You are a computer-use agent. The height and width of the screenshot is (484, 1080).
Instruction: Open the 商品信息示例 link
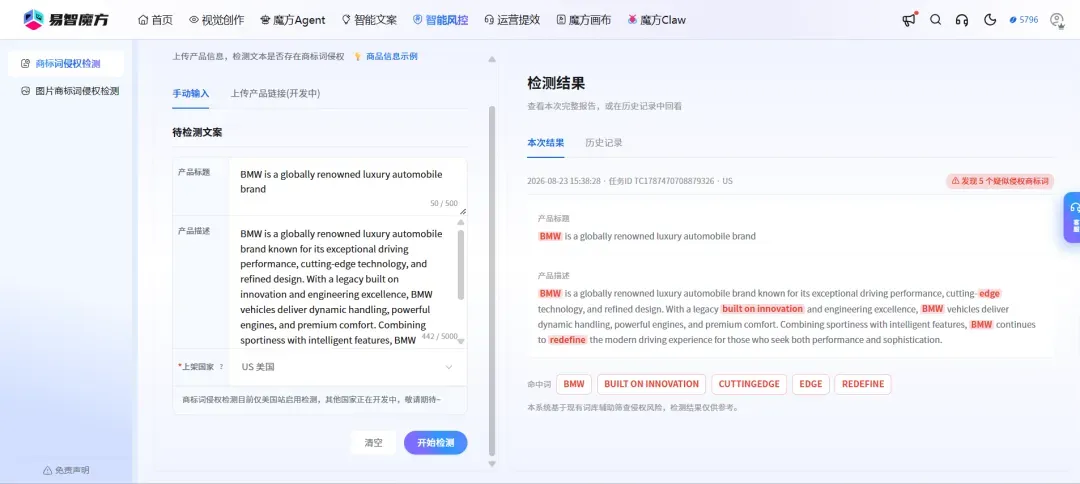click(x=391, y=56)
